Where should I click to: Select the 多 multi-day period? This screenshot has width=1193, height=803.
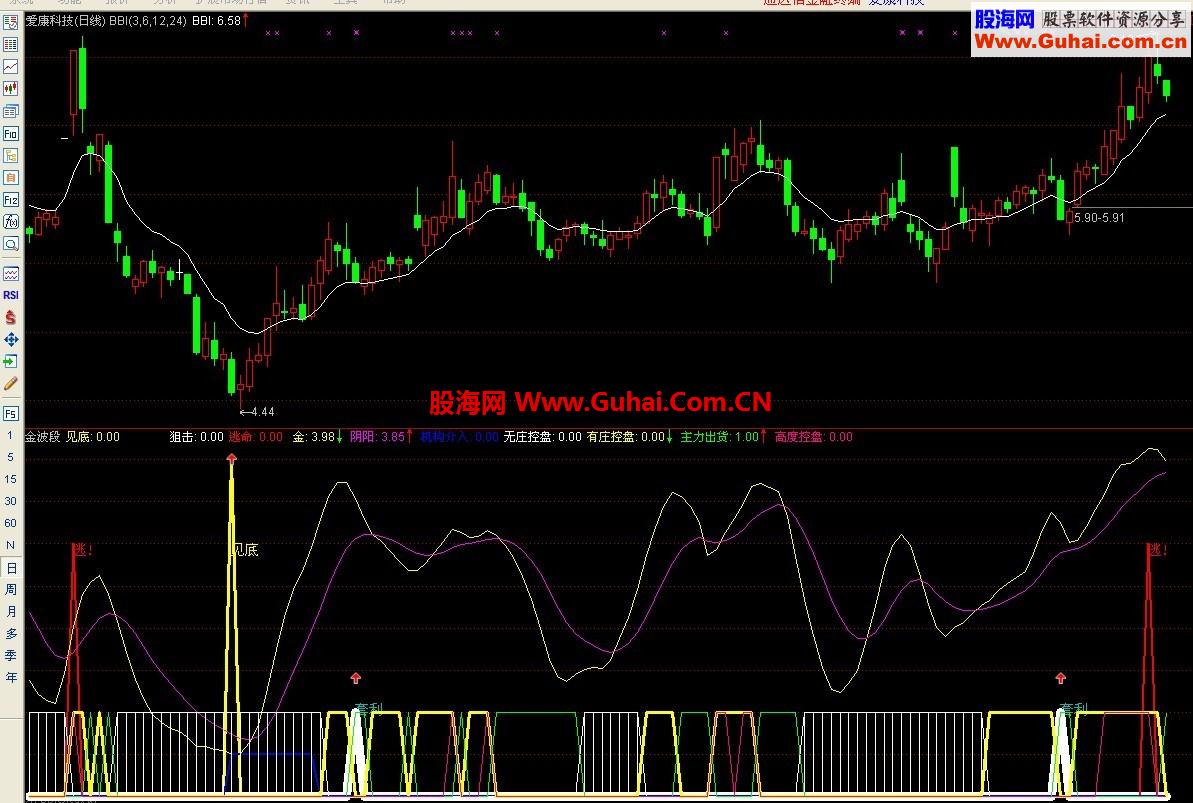(11, 634)
